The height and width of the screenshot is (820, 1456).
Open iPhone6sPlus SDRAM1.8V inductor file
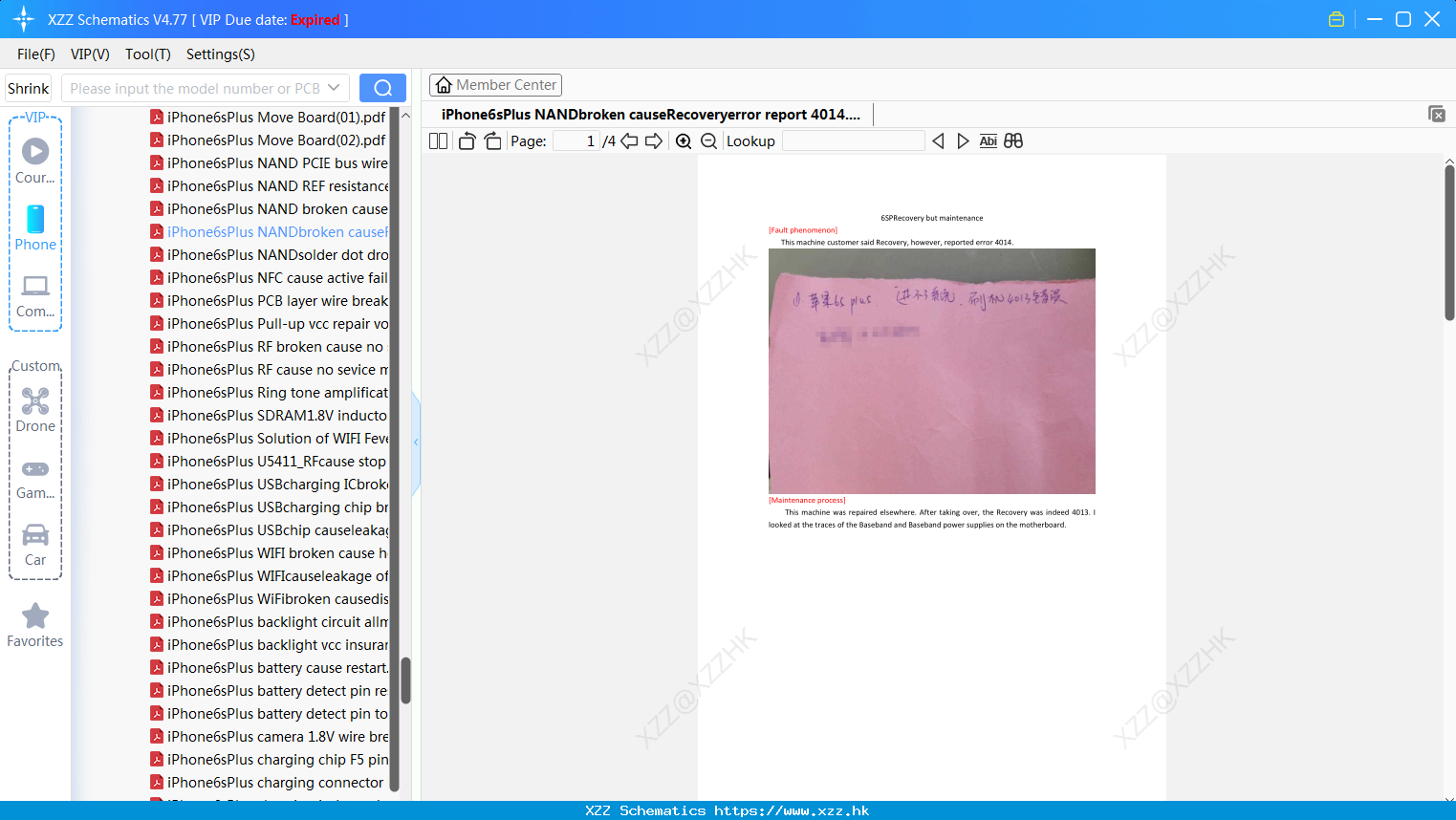point(269,416)
